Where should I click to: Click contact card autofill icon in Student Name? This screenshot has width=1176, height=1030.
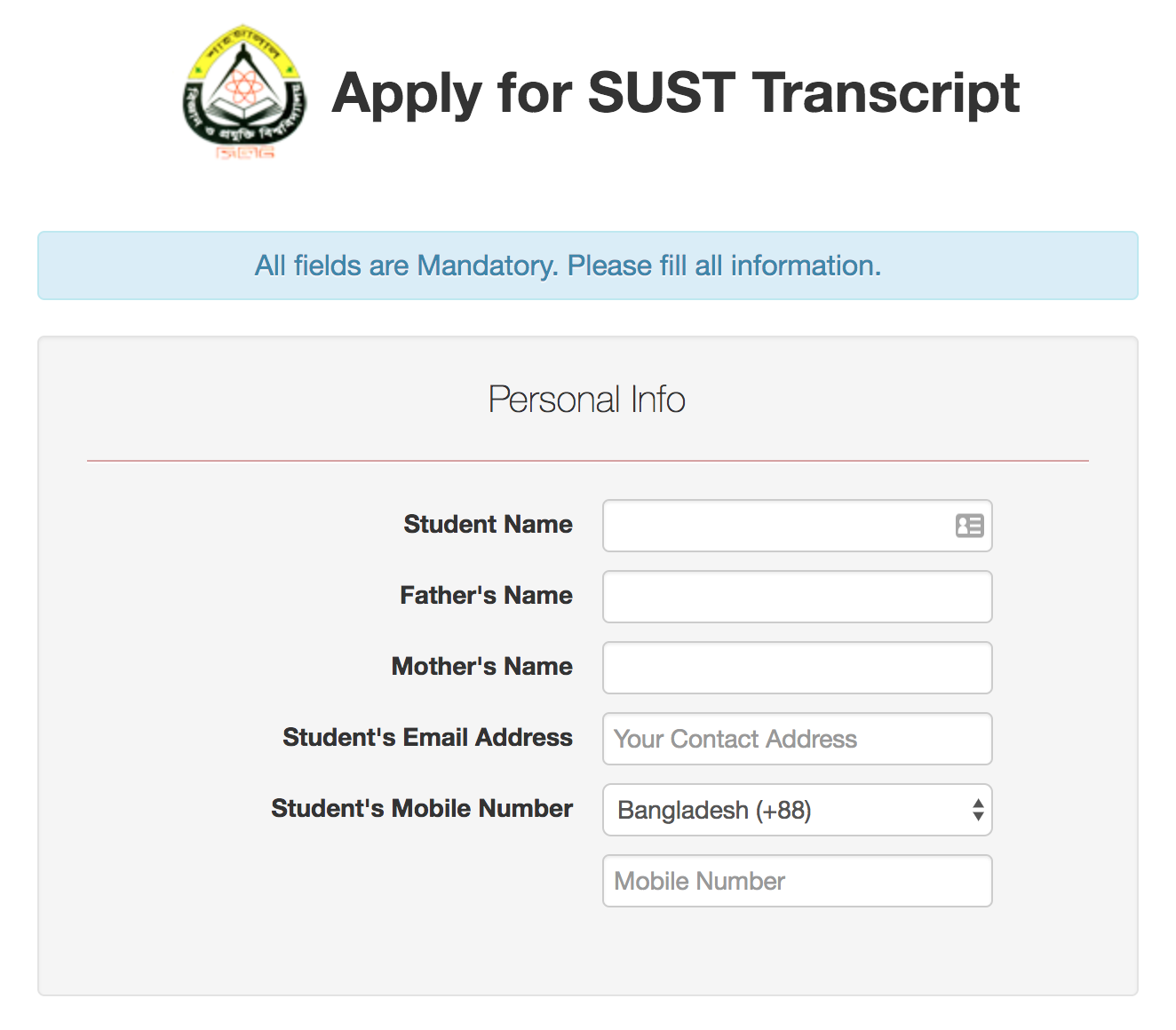pos(969,526)
